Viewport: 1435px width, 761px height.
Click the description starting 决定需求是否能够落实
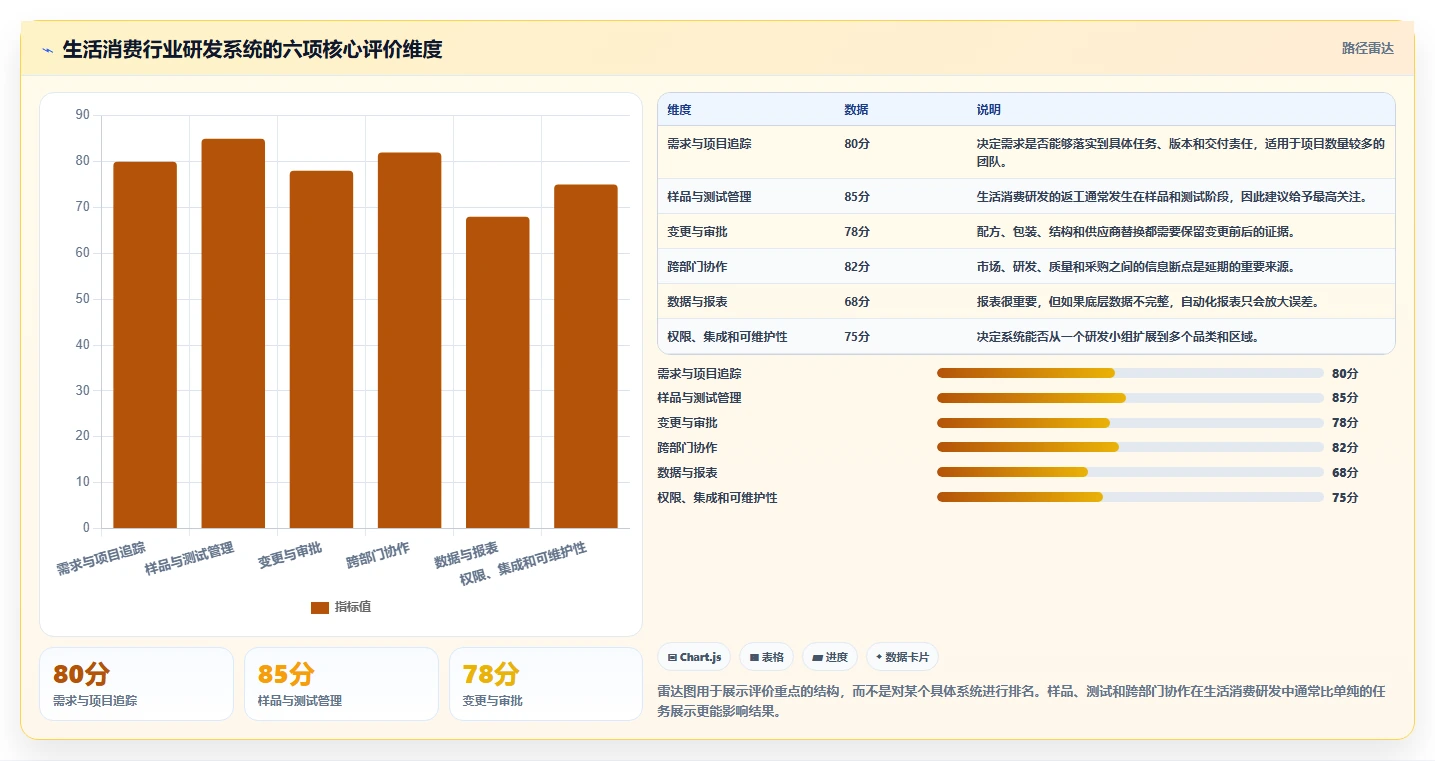click(1181, 152)
